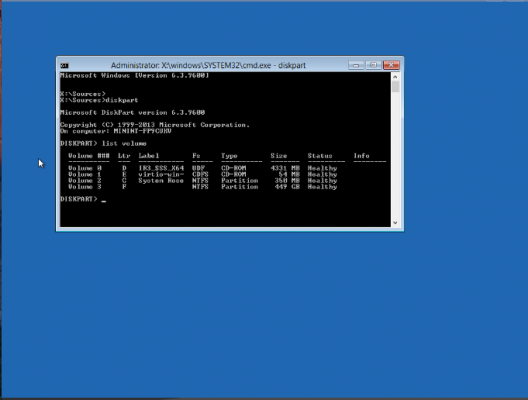Click the console scrollbar up arrow
The height and width of the screenshot is (400, 528).
click(x=395, y=77)
